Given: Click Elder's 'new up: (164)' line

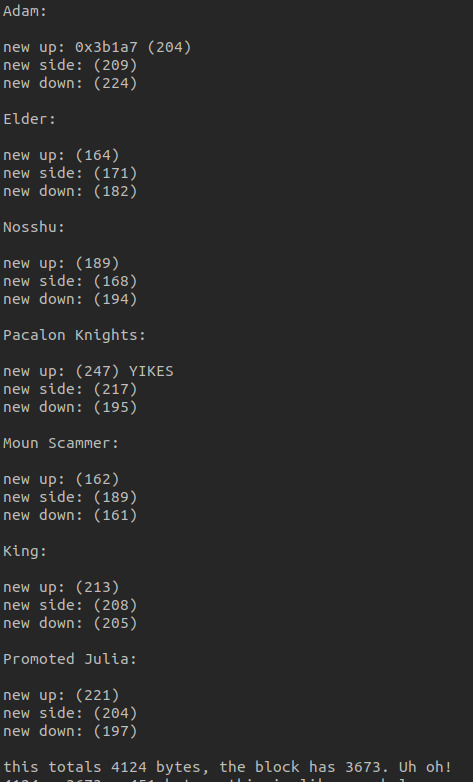Looking at the screenshot, I should point(61,155).
